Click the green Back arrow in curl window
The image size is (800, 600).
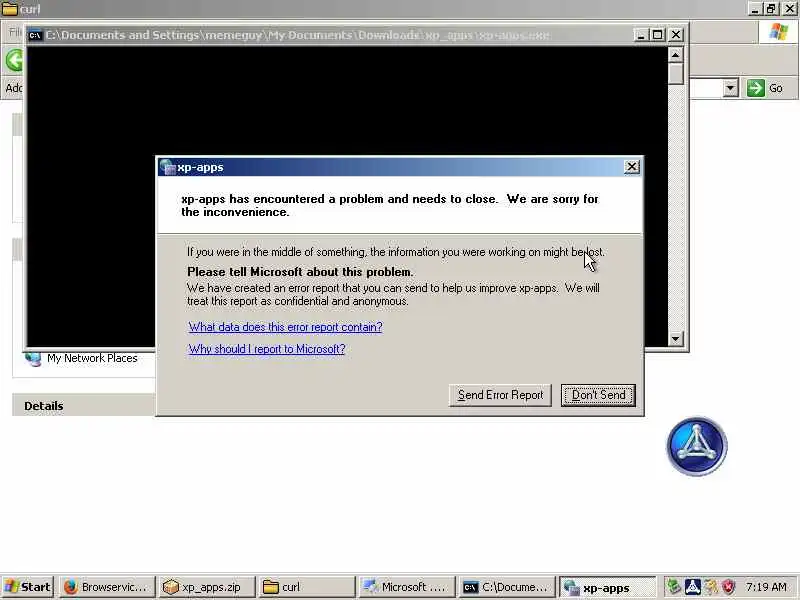[14, 61]
